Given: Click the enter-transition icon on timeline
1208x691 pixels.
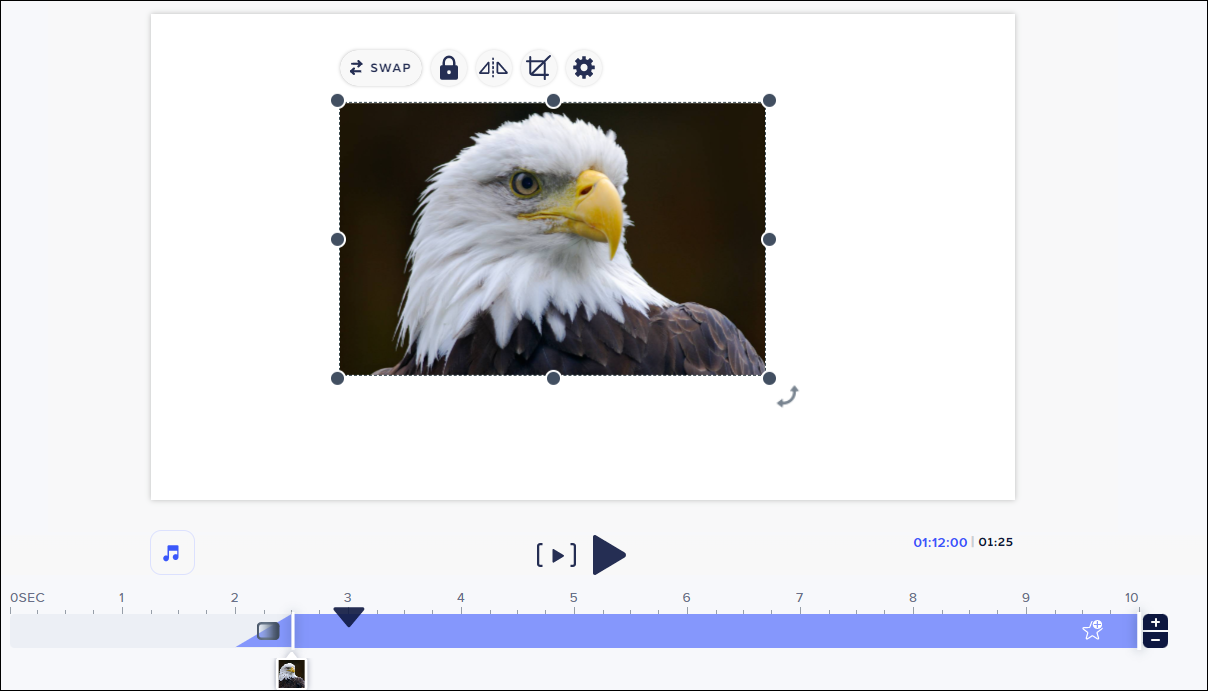Looking at the screenshot, I should pos(268,631).
